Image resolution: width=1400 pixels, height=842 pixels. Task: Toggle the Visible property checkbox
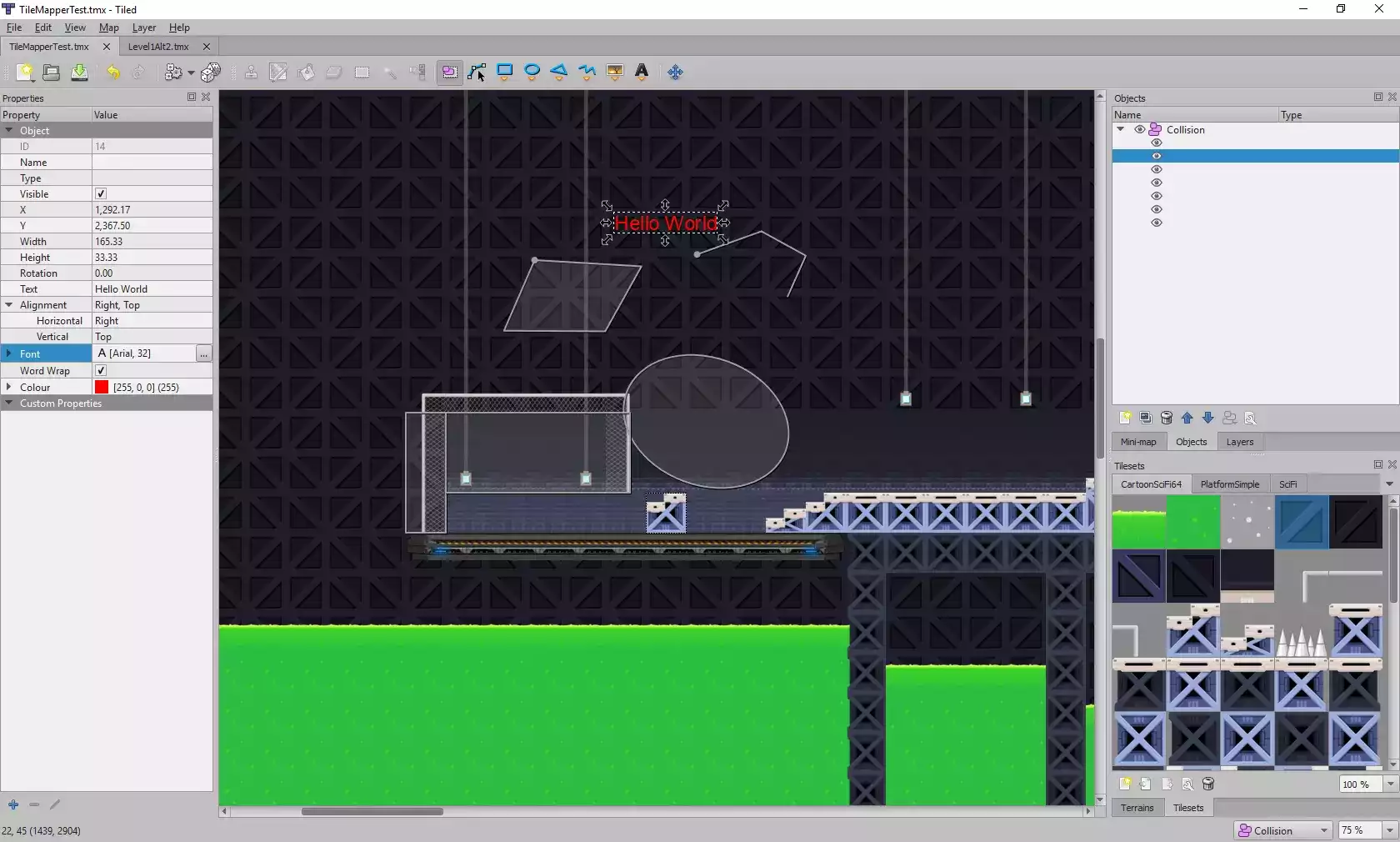(101, 194)
